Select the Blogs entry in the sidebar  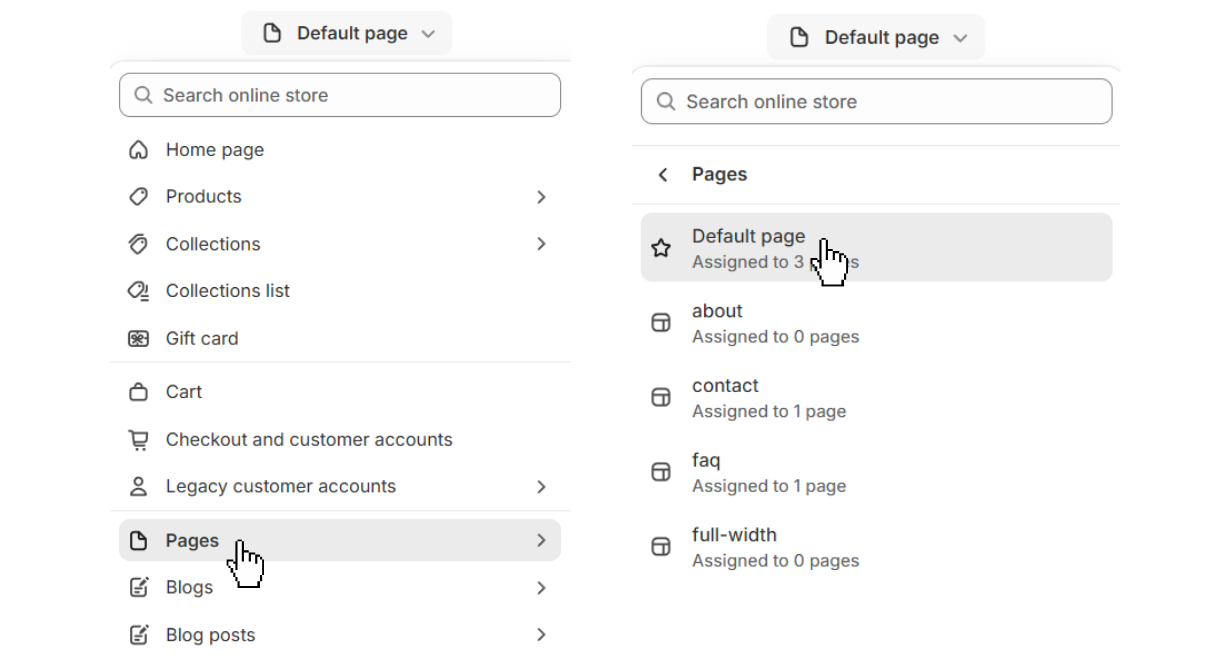[x=189, y=587]
